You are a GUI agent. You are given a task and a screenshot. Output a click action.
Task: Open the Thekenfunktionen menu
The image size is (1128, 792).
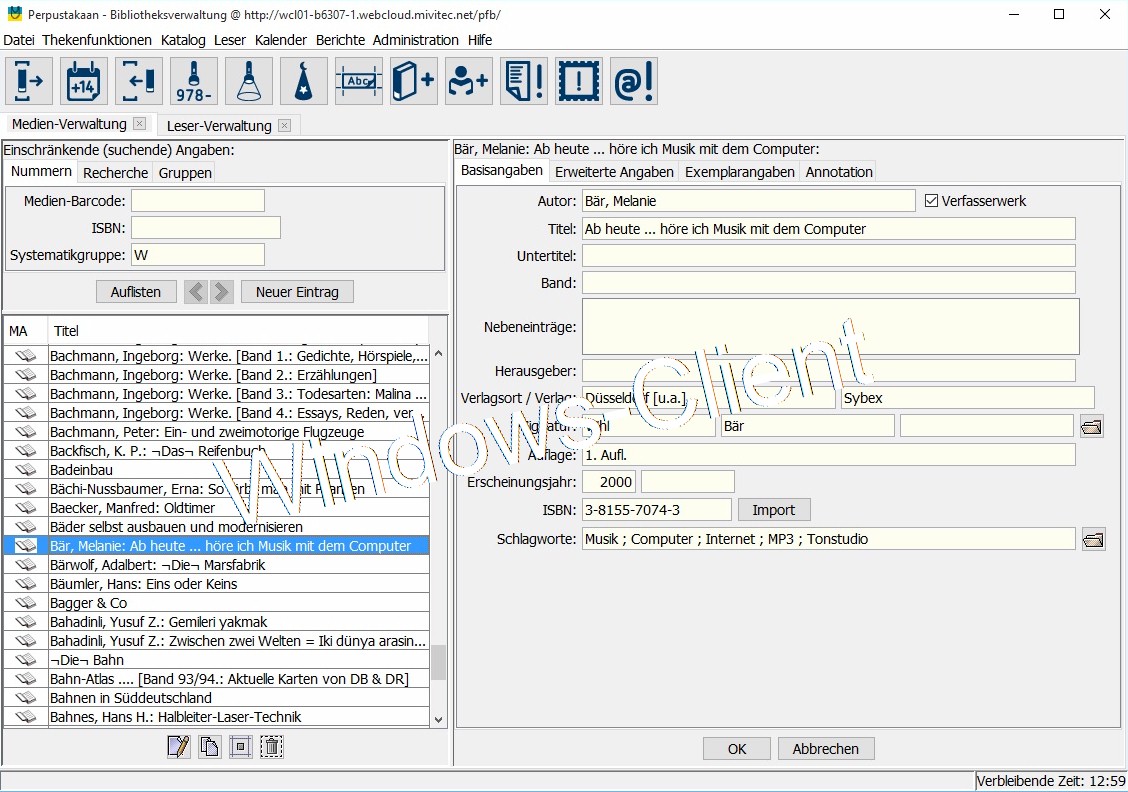click(x=97, y=40)
